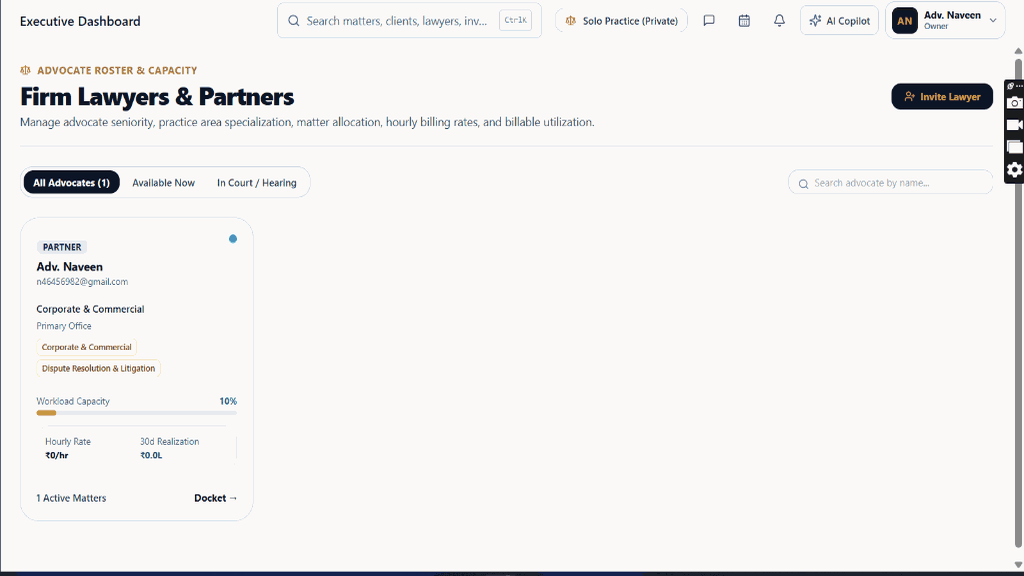Screen dimensions: 1024x576
Task: Click the 10% workload value
Action: pos(228,401)
